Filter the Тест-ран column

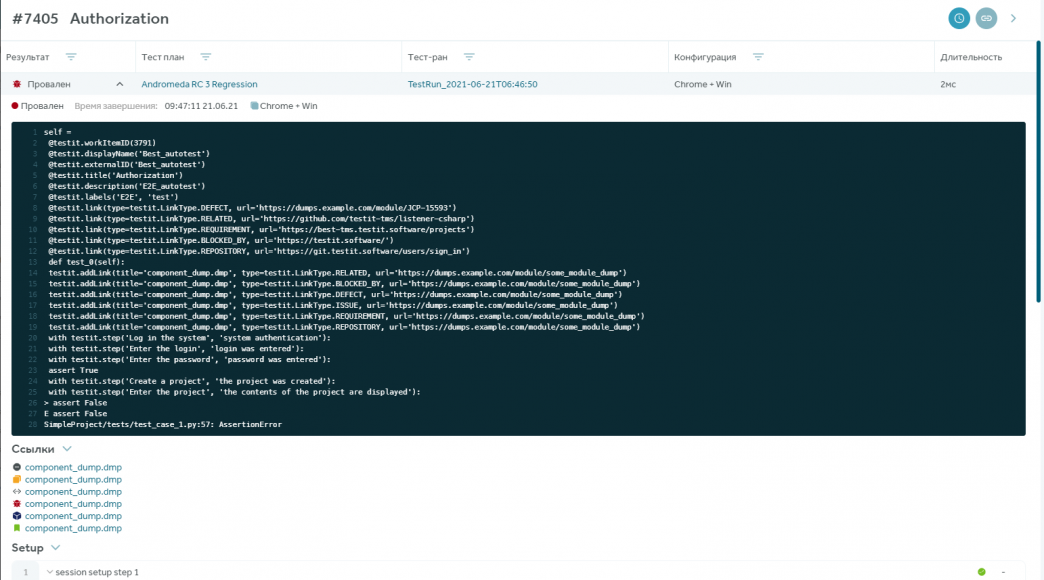point(469,57)
